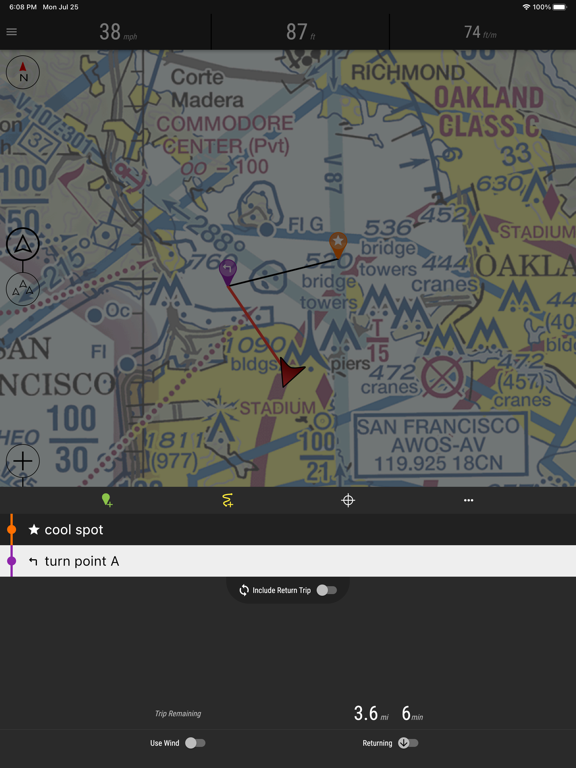Screen dimensions: 576x768
Task: Add a new waypoint pin
Action: pos(107,500)
